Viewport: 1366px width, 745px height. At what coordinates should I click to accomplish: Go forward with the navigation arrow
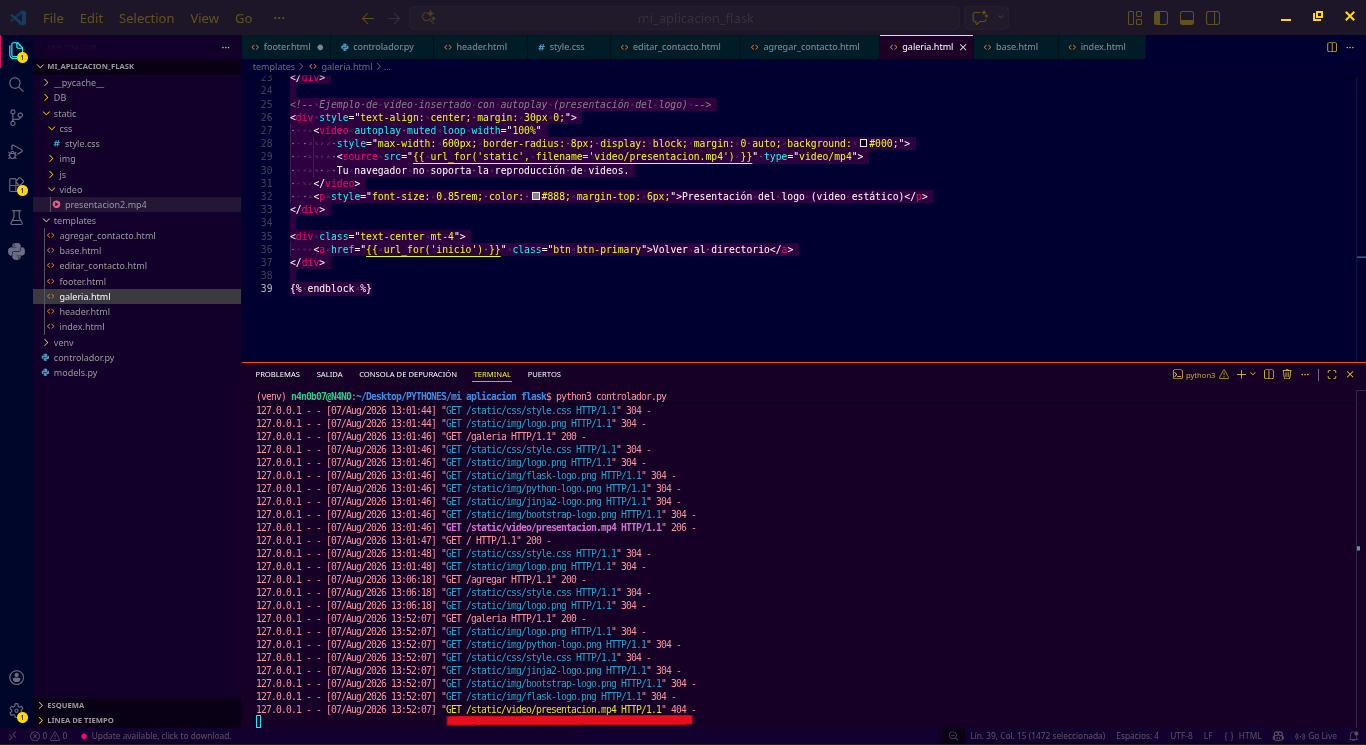[394, 18]
